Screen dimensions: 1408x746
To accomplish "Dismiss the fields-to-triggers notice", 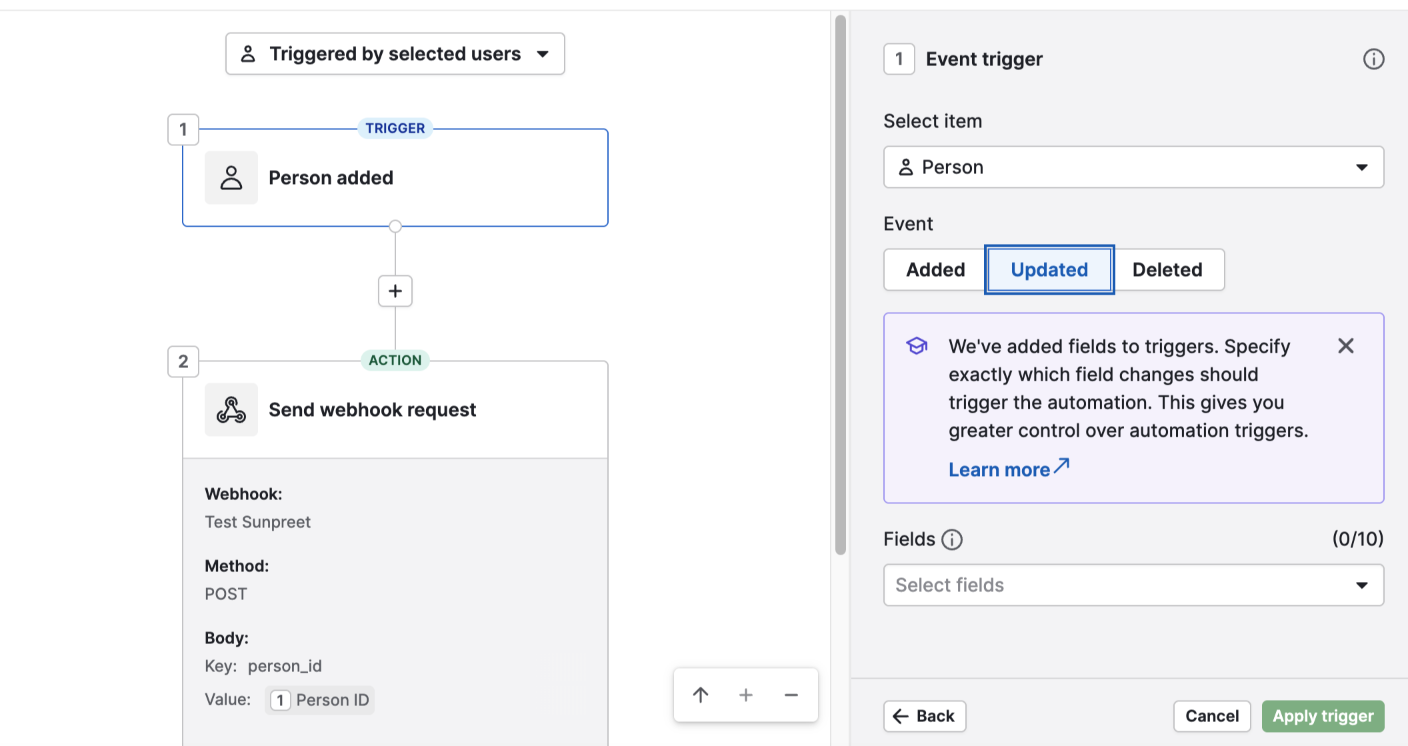I will (x=1346, y=346).
